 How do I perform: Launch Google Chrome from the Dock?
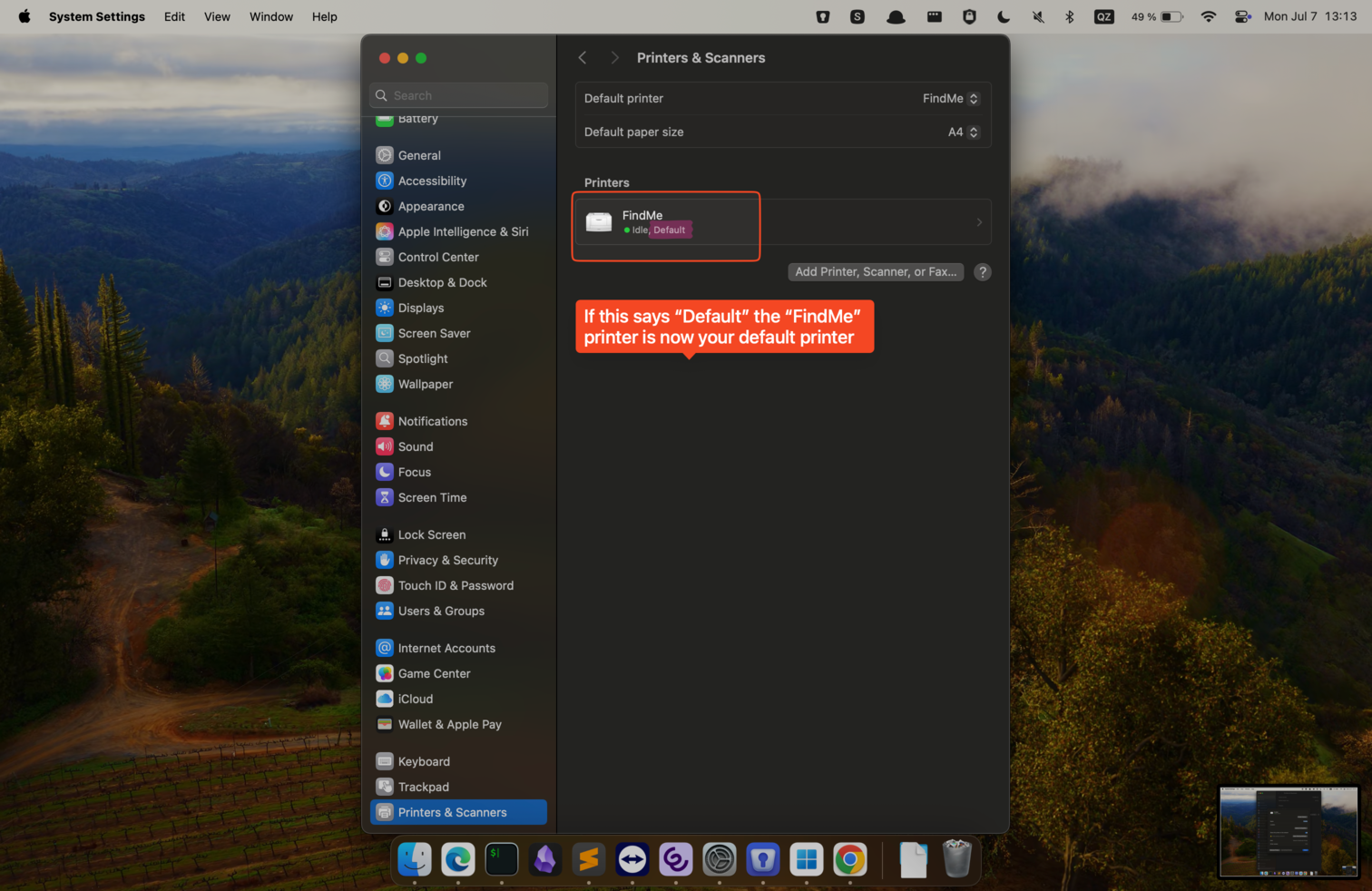pos(850,859)
